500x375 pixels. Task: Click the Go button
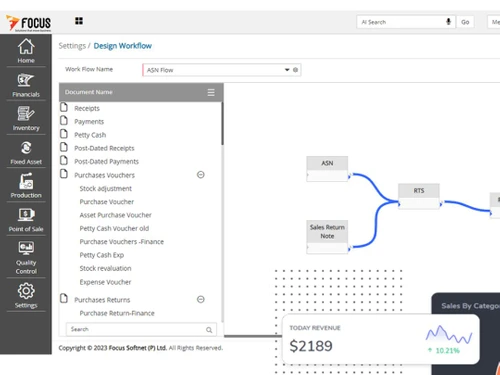point(465,22)
